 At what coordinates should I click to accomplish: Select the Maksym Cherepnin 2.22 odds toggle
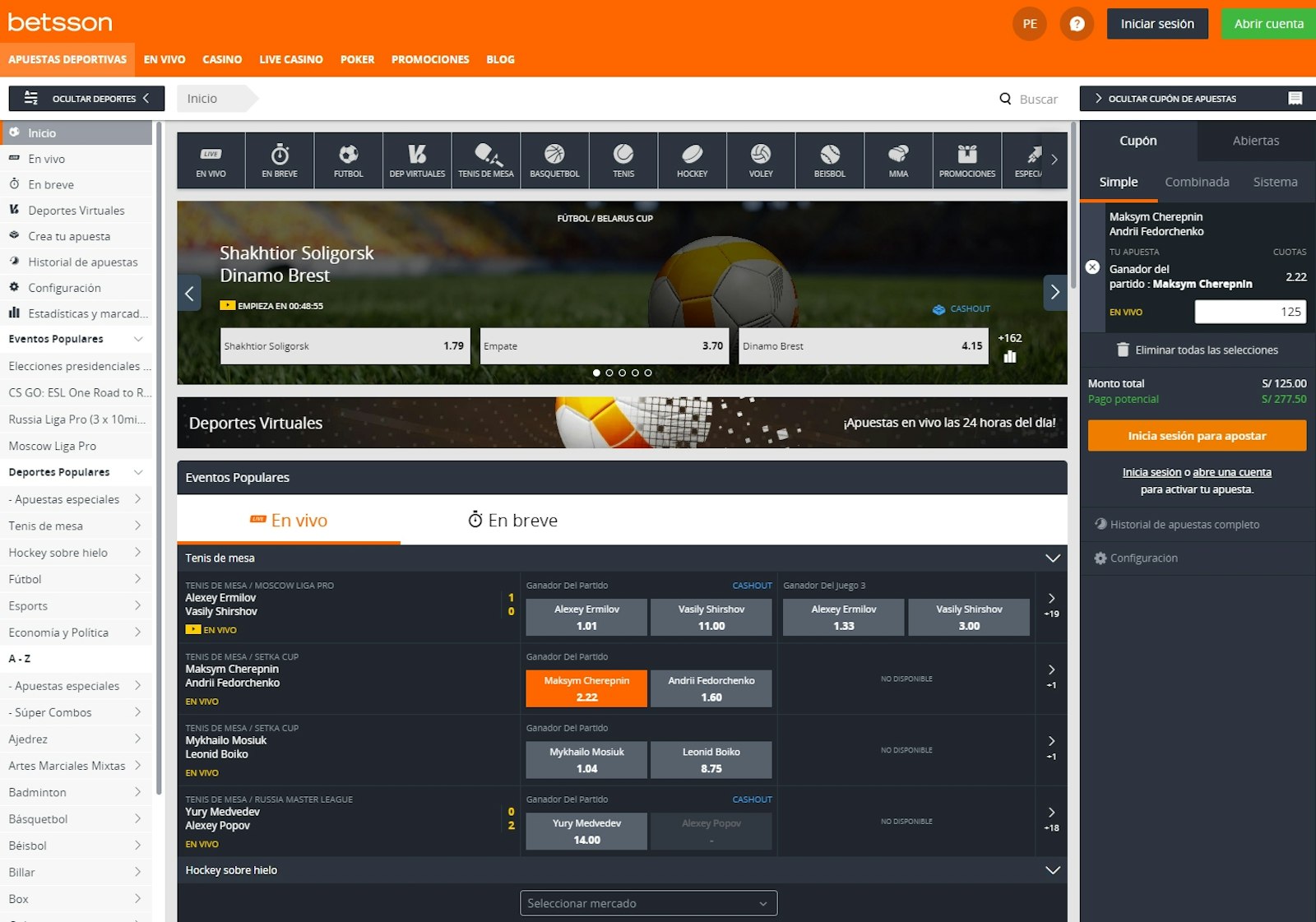(x=586, y=688)
